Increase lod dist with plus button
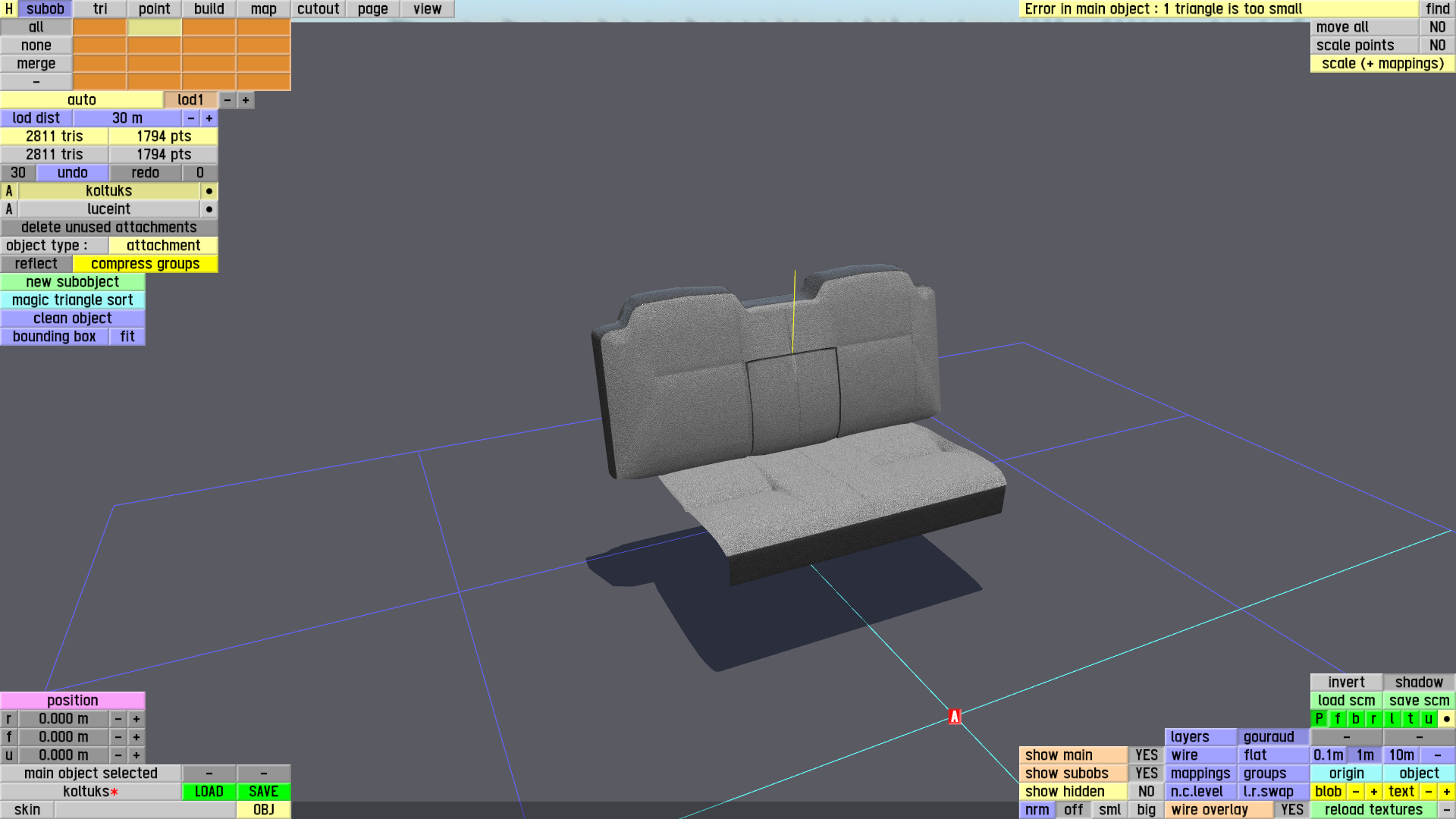The width and height of the screenshot is (1456, 819). pos(209,118)
